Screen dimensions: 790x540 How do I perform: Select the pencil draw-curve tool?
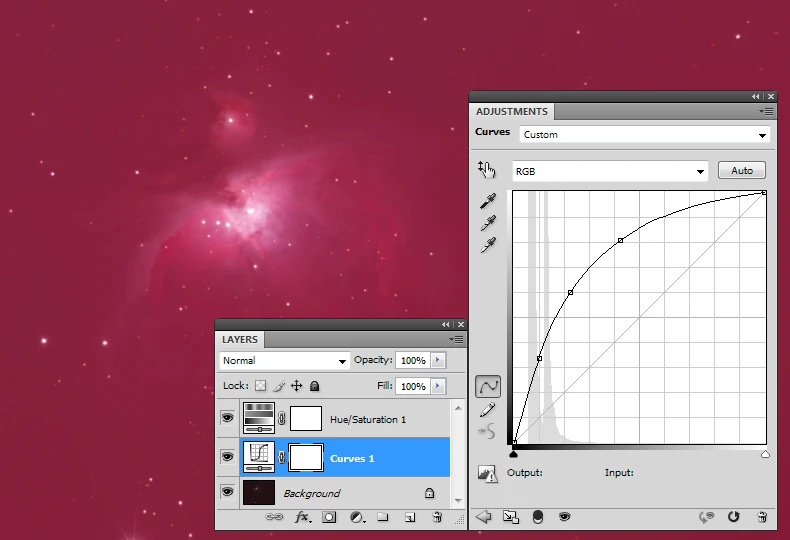pos(488,409)
